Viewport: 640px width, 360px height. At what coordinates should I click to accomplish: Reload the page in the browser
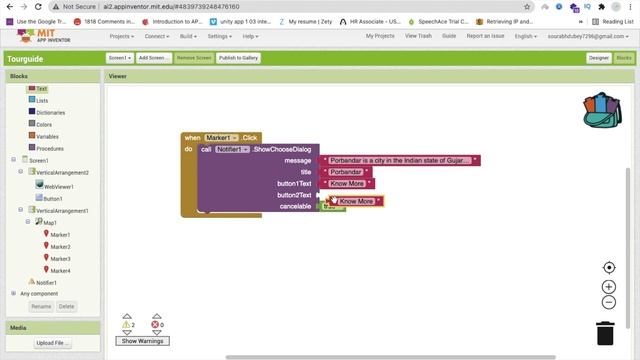(x=38, y=7)
